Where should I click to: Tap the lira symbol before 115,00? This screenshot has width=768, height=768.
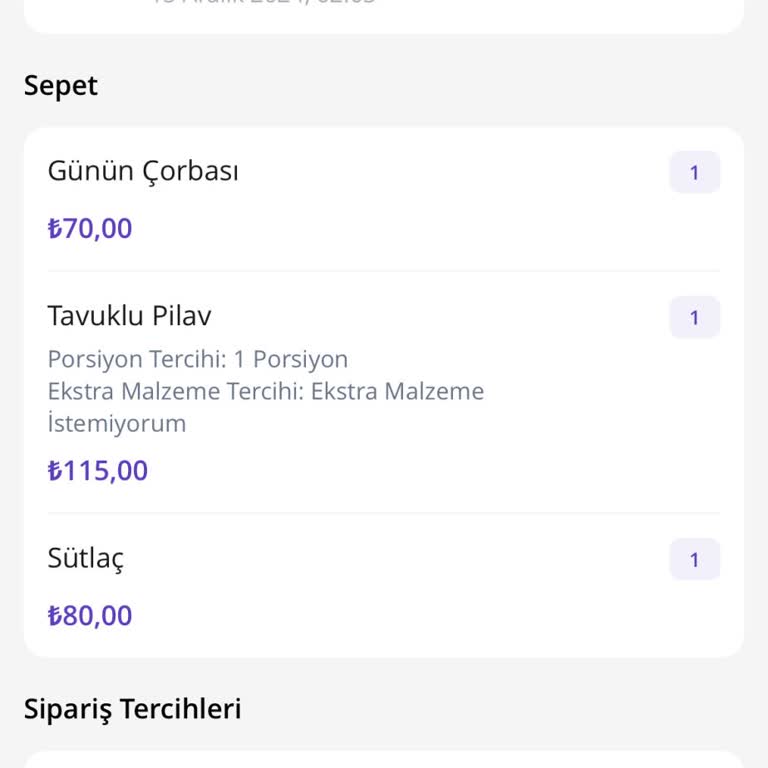(x=55, y=471)
